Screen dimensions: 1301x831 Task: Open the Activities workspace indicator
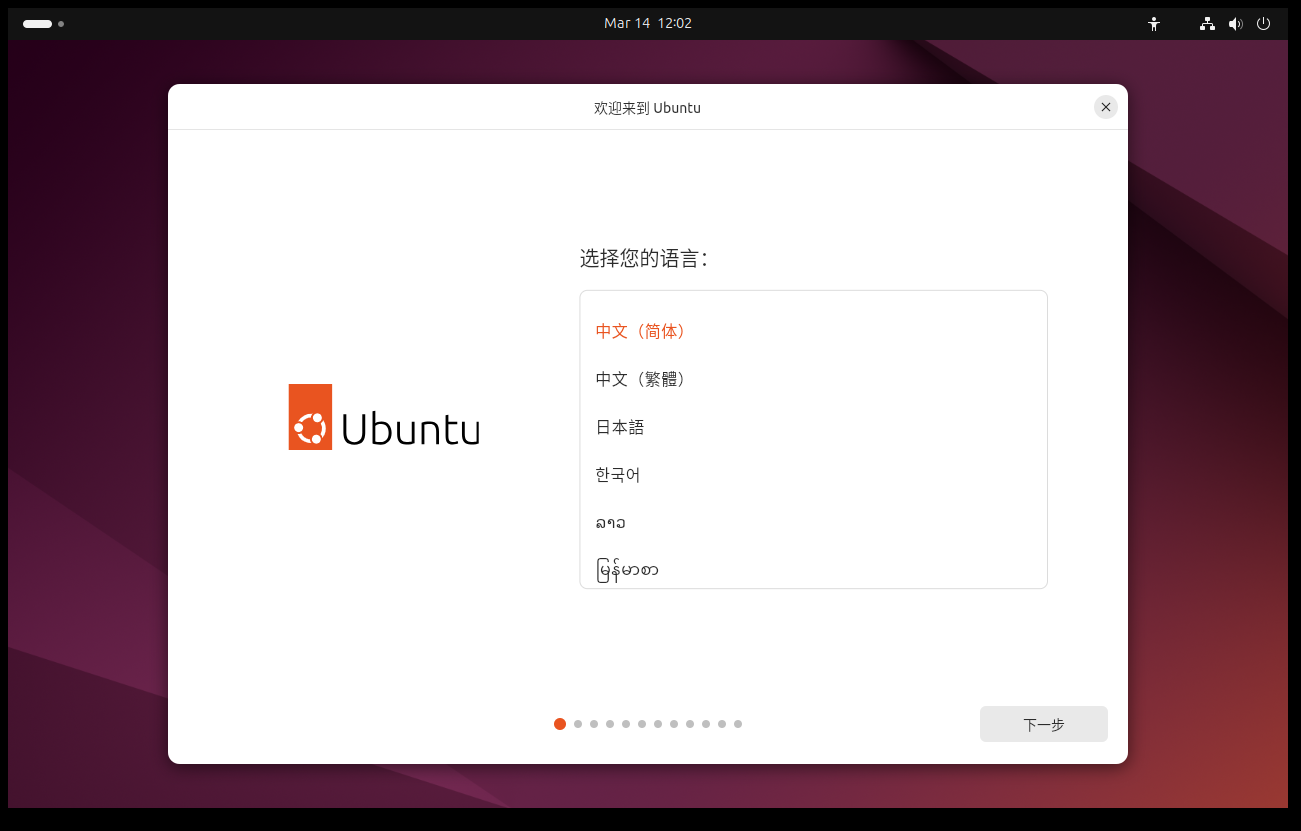(x=43, y=24)
